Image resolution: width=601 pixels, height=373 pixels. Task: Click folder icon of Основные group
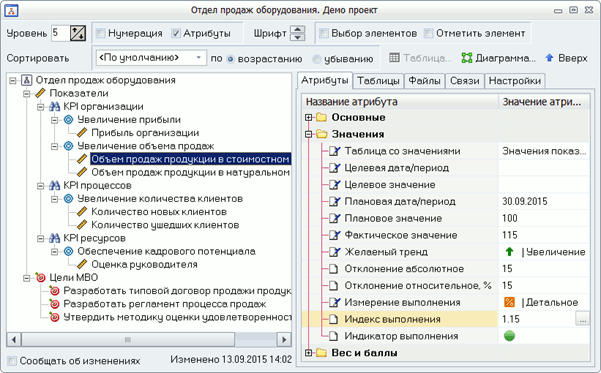coord(321,117)
